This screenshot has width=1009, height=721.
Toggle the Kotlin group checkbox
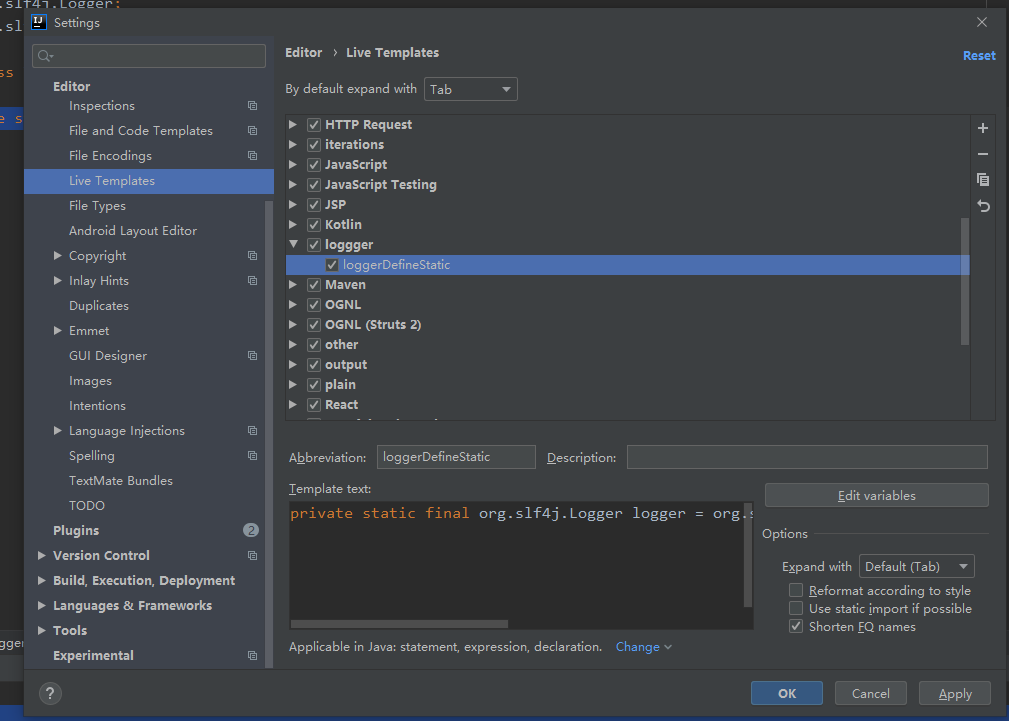(314, 225)
